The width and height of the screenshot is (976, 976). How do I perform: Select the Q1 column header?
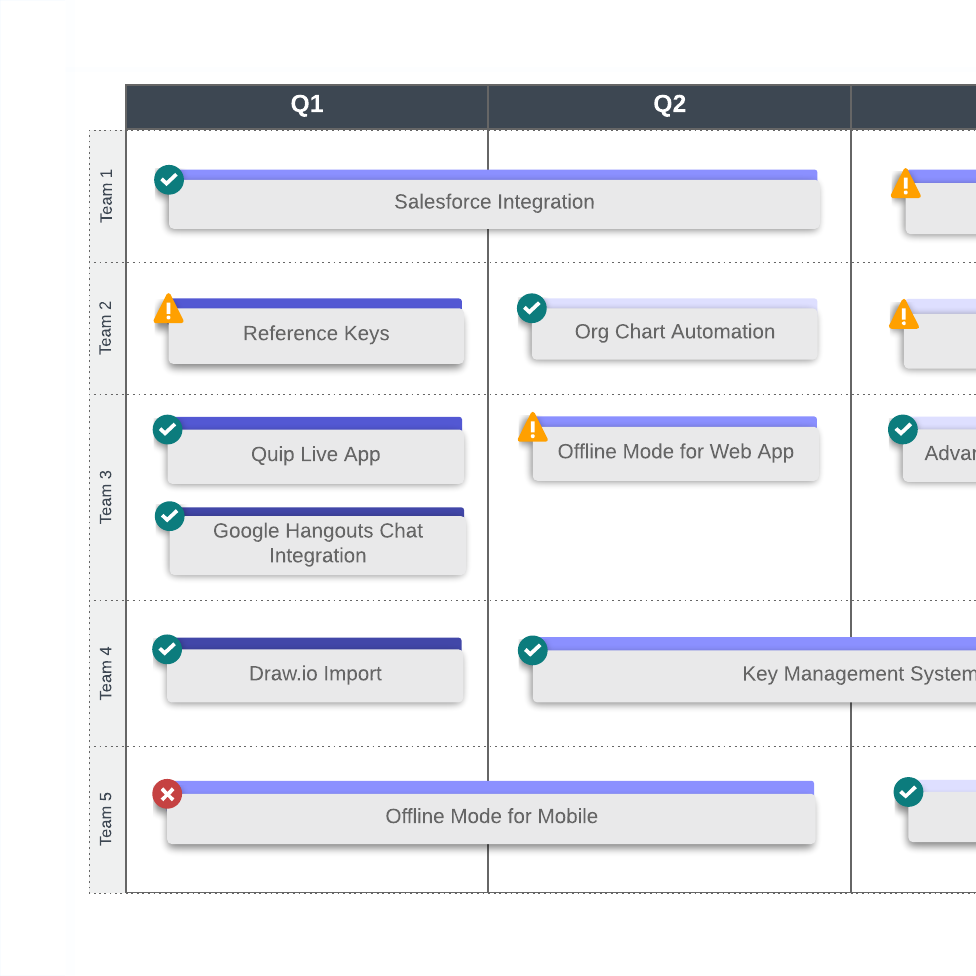[x=307, y=106]
